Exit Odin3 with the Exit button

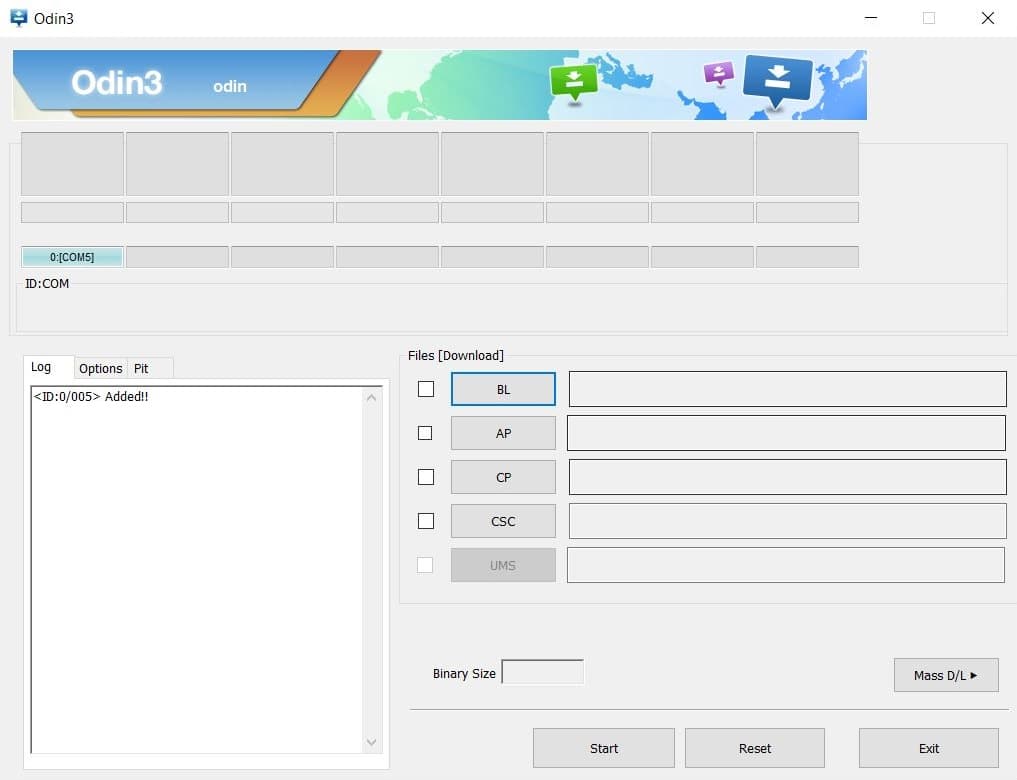point(929,748)
